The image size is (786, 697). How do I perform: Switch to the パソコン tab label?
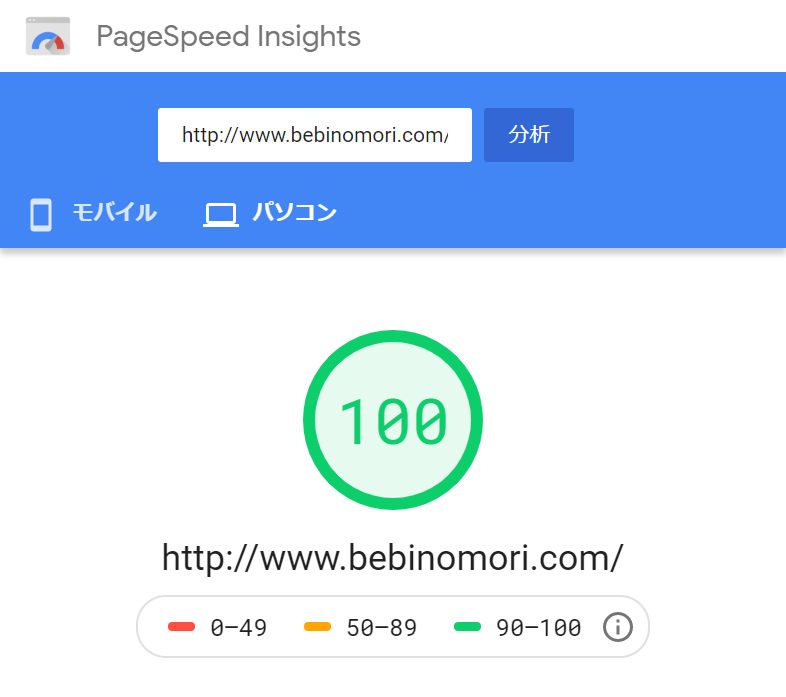pos(295,213)
